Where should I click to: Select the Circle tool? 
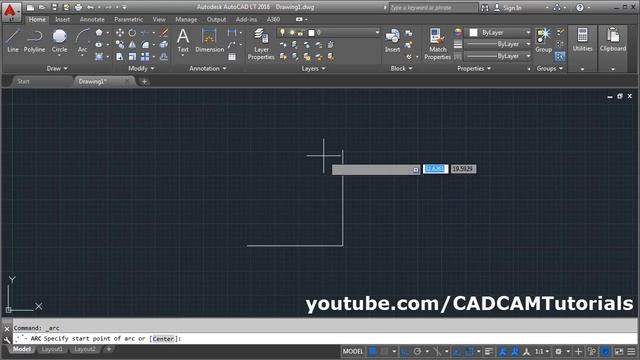(59, 40)
